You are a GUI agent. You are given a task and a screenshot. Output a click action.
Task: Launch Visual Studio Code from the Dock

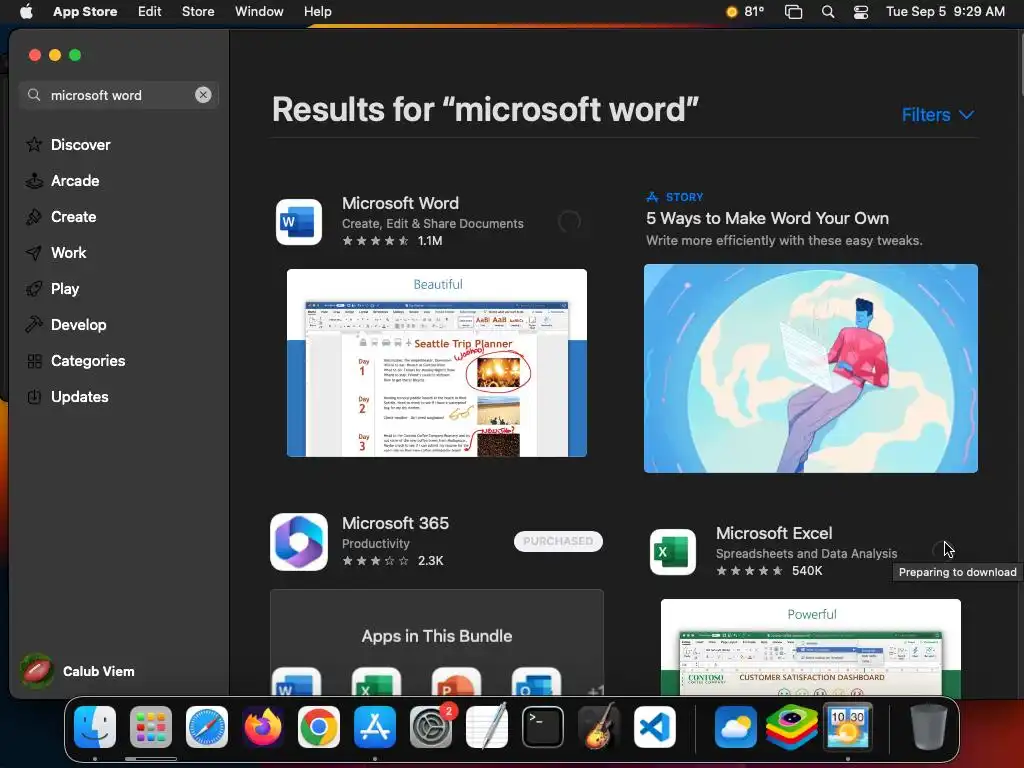point(655,727)
